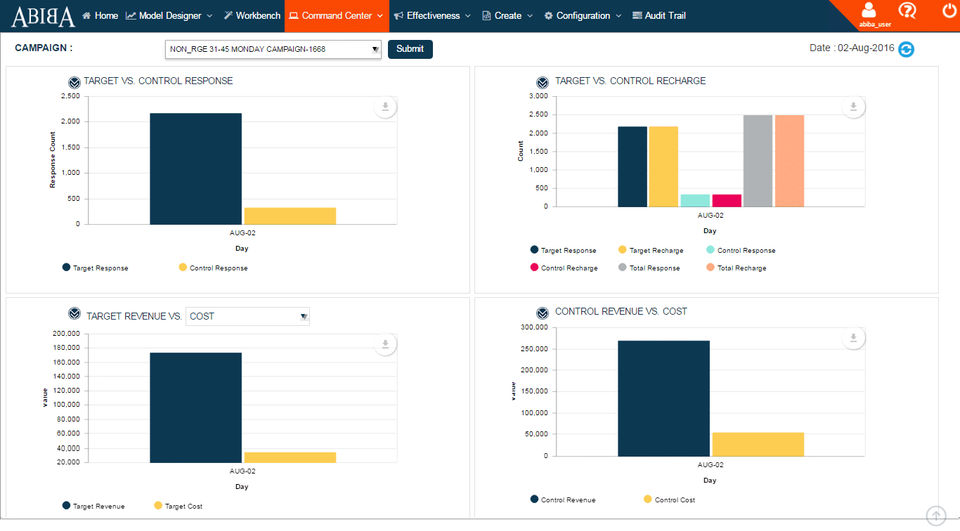960x531 pixels.
Task: Toggle the Control Cost legend item
Action: 670,499
